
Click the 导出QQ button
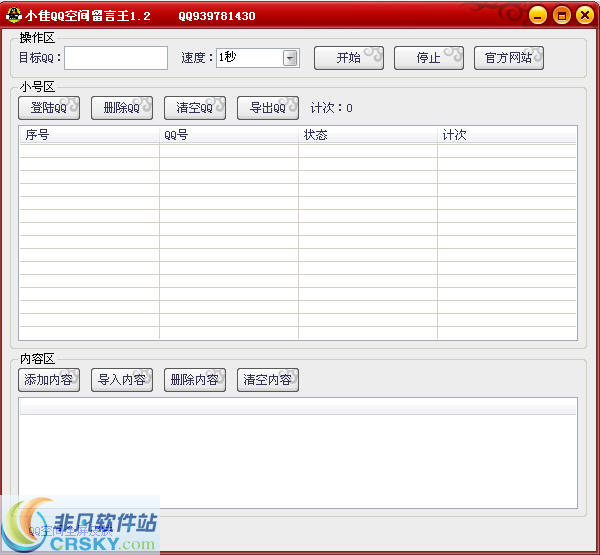[268, 108]
